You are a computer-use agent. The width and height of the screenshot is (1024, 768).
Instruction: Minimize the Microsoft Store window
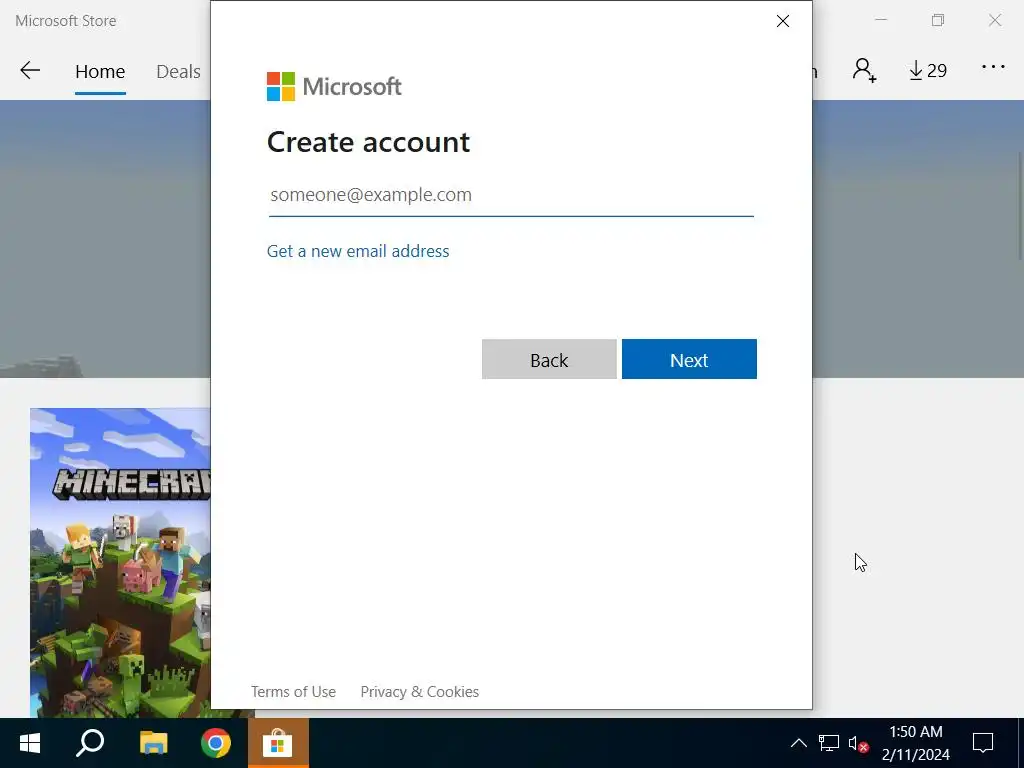[x=881, y=20]
